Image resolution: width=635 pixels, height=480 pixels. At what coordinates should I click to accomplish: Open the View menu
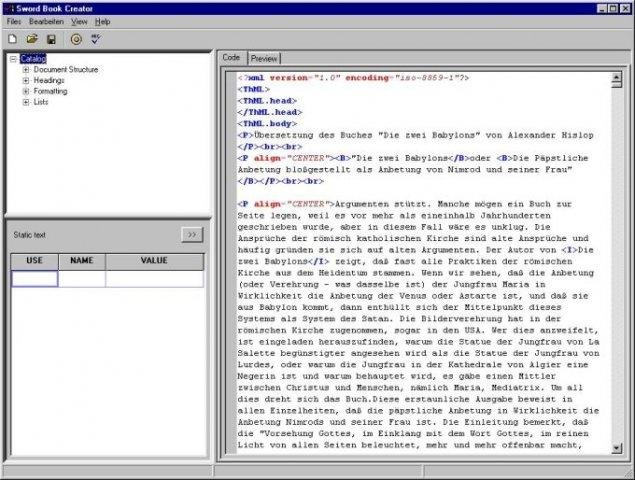coord(79,21)
